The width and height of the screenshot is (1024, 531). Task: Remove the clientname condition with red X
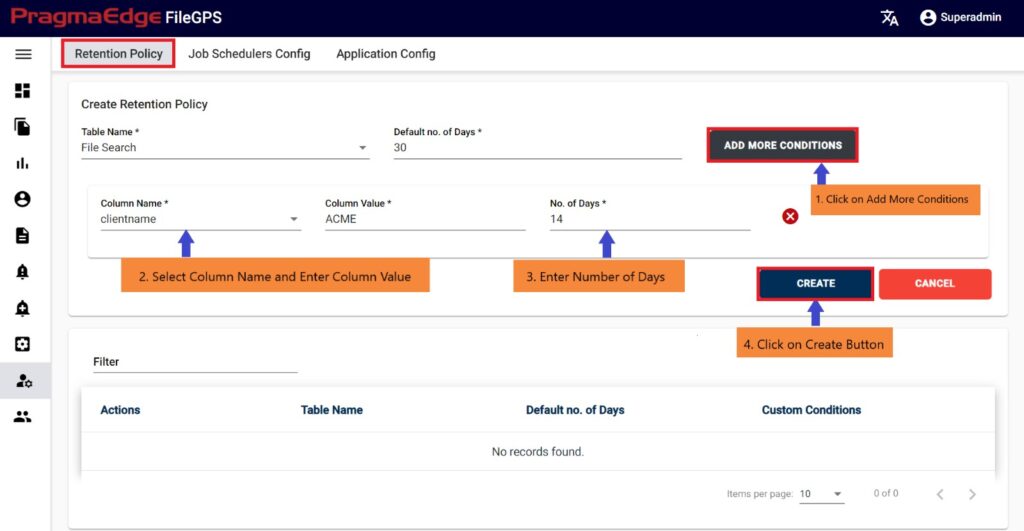pos(790,216)
